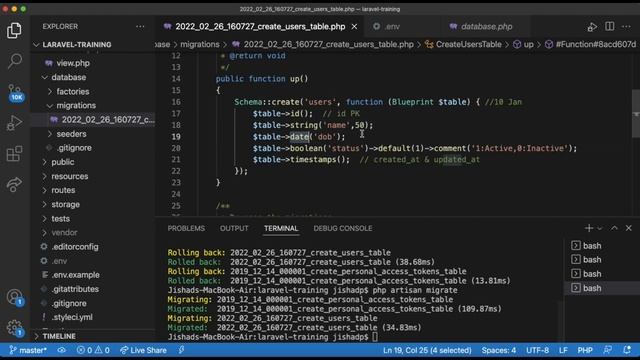Open the Manage settings gear icon

(15, 327)
